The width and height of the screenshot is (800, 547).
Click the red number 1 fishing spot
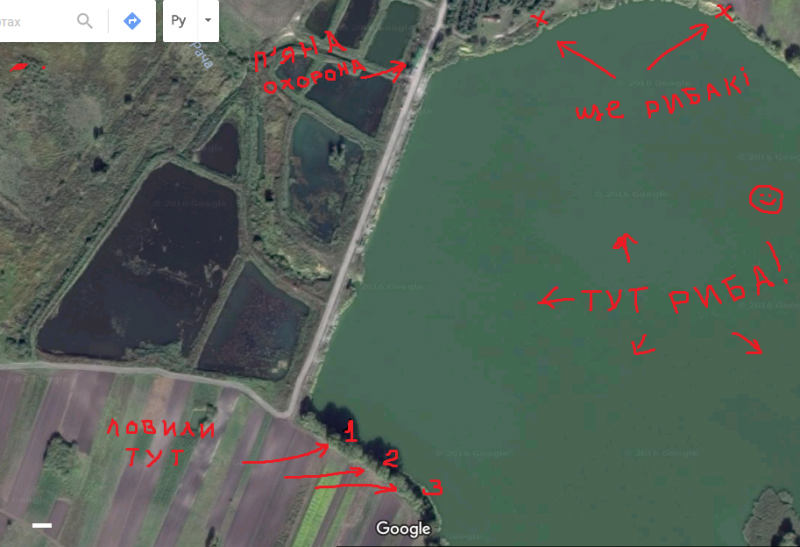(x=350, y=431)
